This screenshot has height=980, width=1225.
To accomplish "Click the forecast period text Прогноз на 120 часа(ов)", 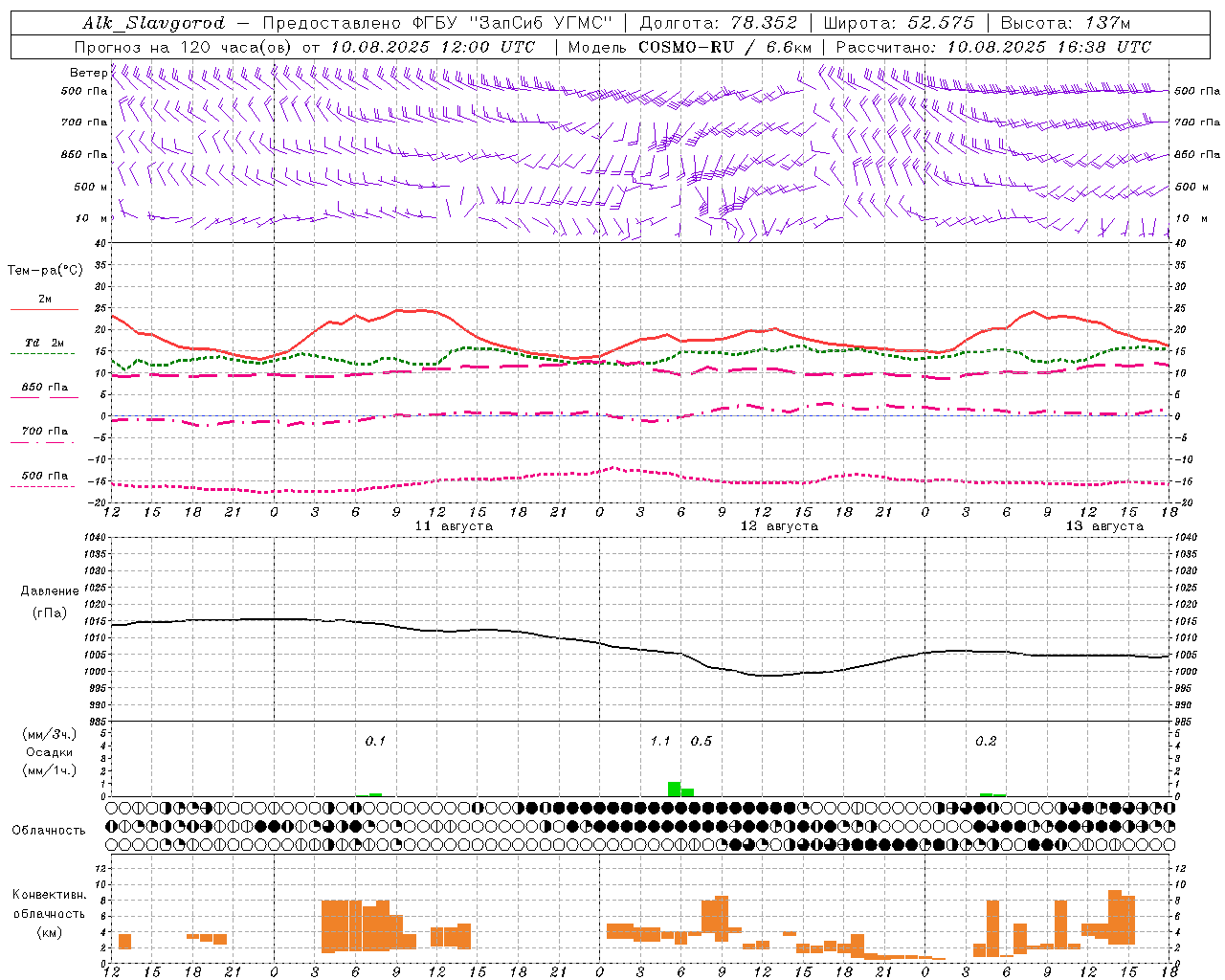I will pos(183,47).
